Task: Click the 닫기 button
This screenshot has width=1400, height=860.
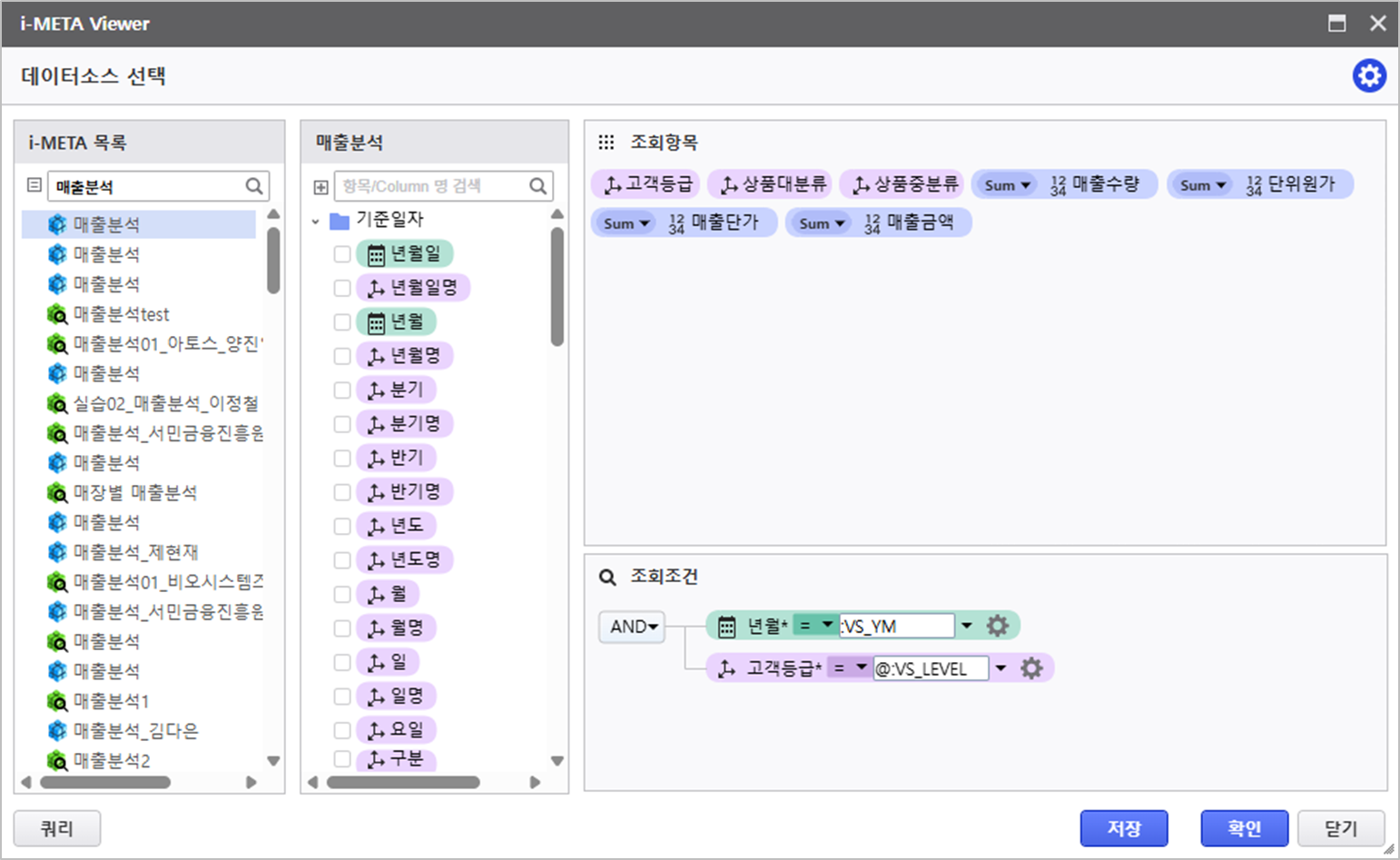Action: coord(1341,828)
